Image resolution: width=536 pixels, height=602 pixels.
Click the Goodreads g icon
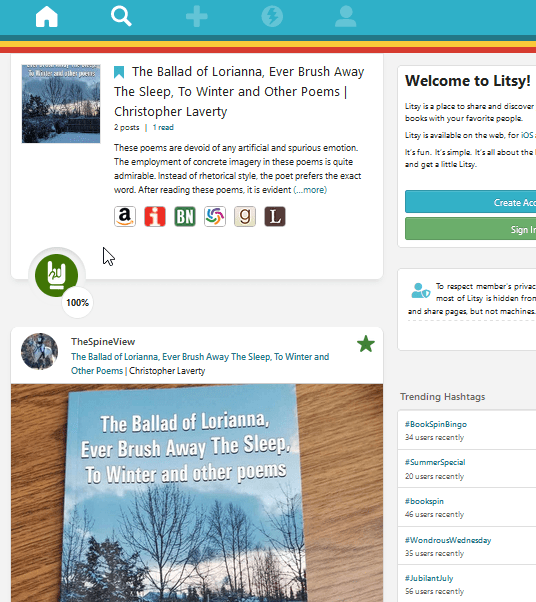[245, 217]
